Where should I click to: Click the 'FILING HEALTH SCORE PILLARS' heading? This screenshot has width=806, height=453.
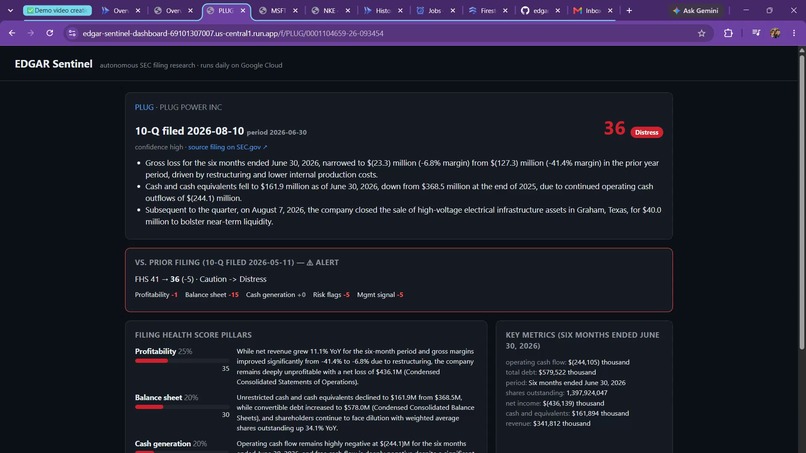(x=193, y=335)
